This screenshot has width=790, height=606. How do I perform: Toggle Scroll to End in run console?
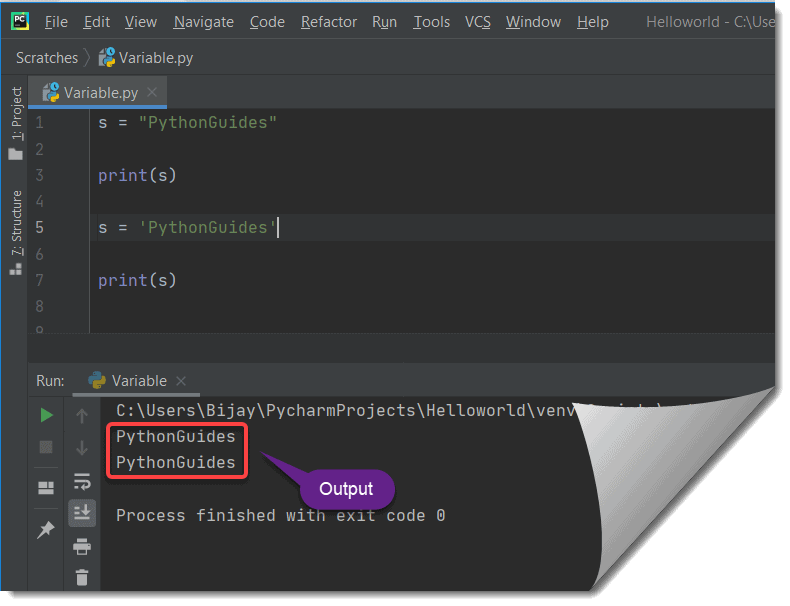point(82,513)
